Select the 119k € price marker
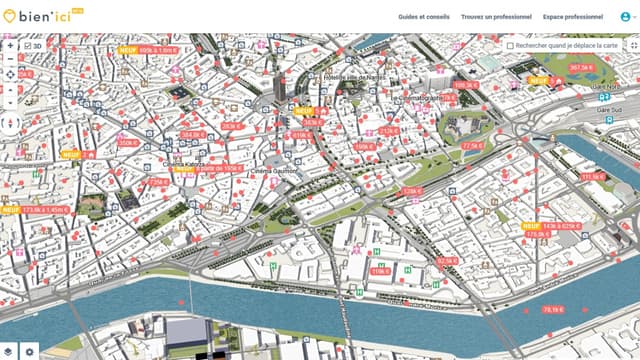640x360 pixels. click(x=380, y=271)
